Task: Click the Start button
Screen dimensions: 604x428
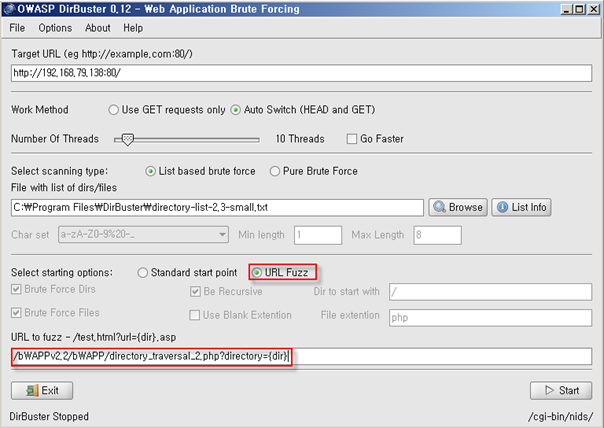Action: pos(561,391)
